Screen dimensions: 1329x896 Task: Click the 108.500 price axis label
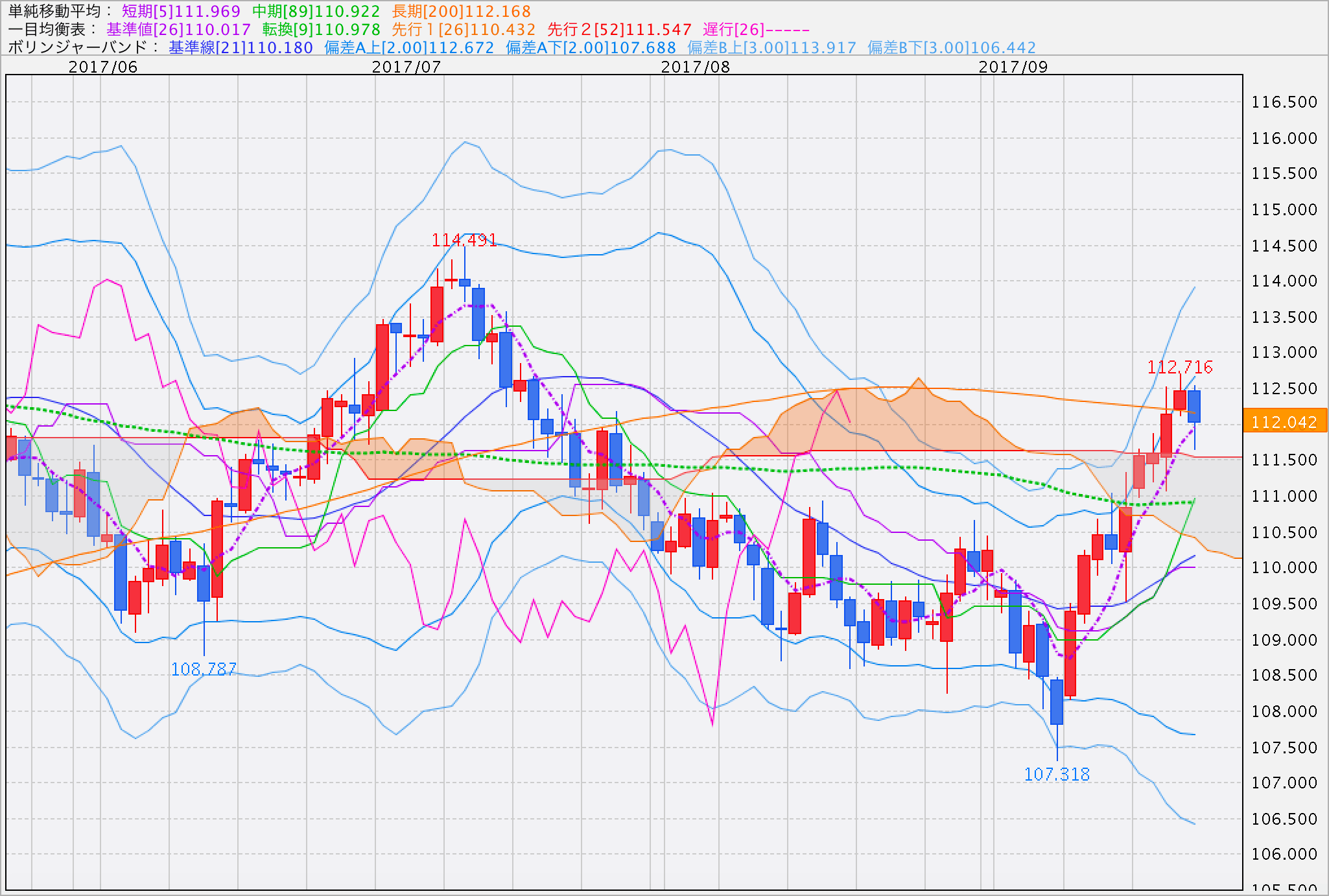1284,675
